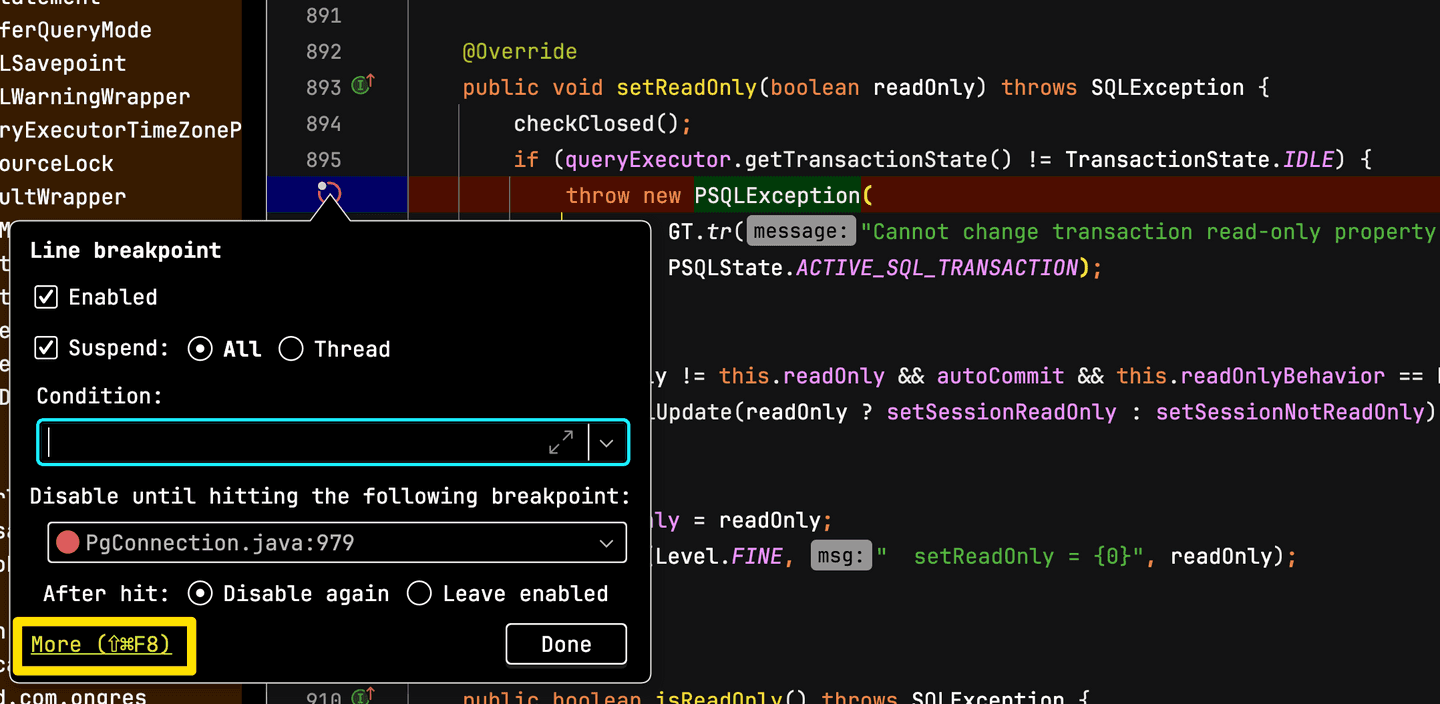Click the implements gutter icon beside isReadOnly

363,696
